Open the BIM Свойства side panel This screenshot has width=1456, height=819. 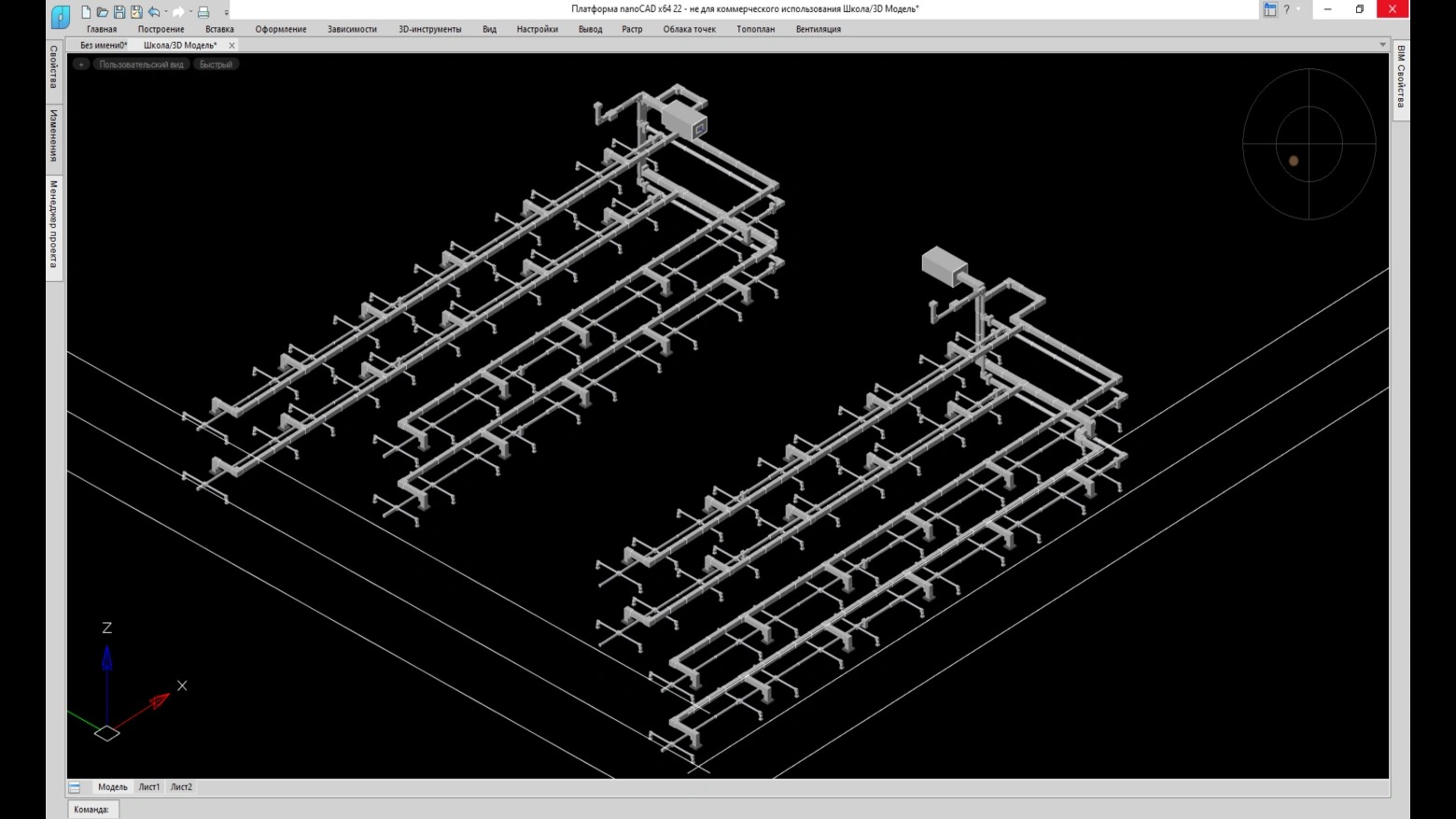click(1400, 78)
